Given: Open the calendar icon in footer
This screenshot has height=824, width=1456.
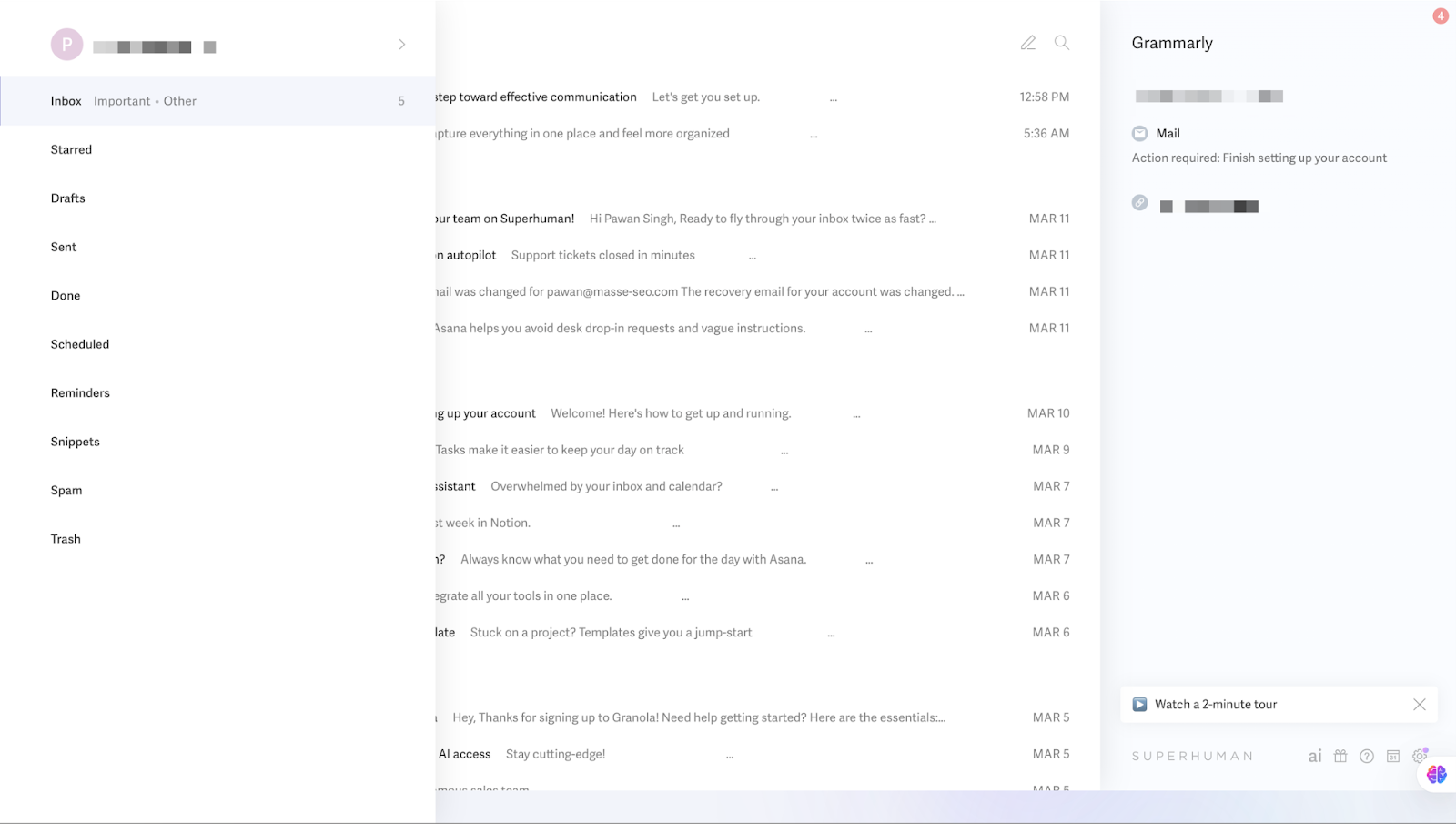Looking at the screenshot, I should point(1393,756).
